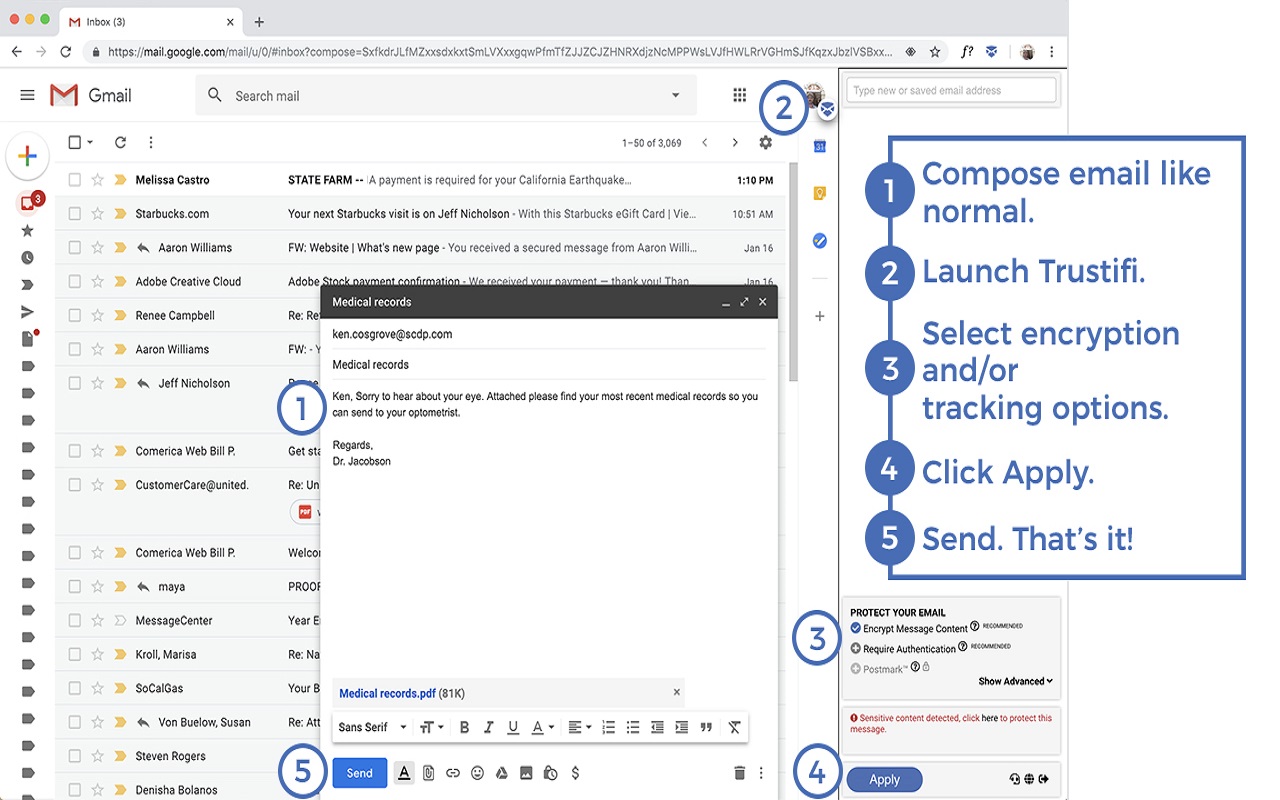
Task: Add a bulleted list to the message
Action: tap(633, 727)
